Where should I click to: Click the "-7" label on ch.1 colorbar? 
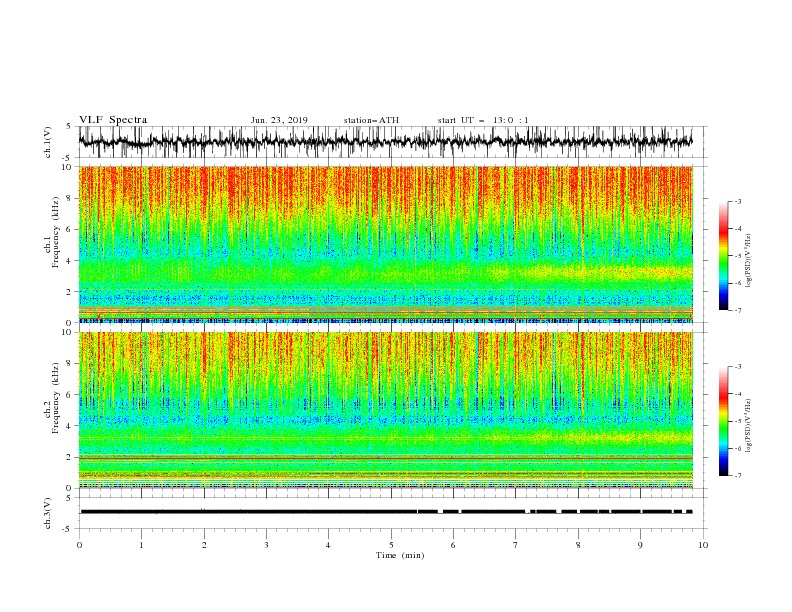click(737, 310)
